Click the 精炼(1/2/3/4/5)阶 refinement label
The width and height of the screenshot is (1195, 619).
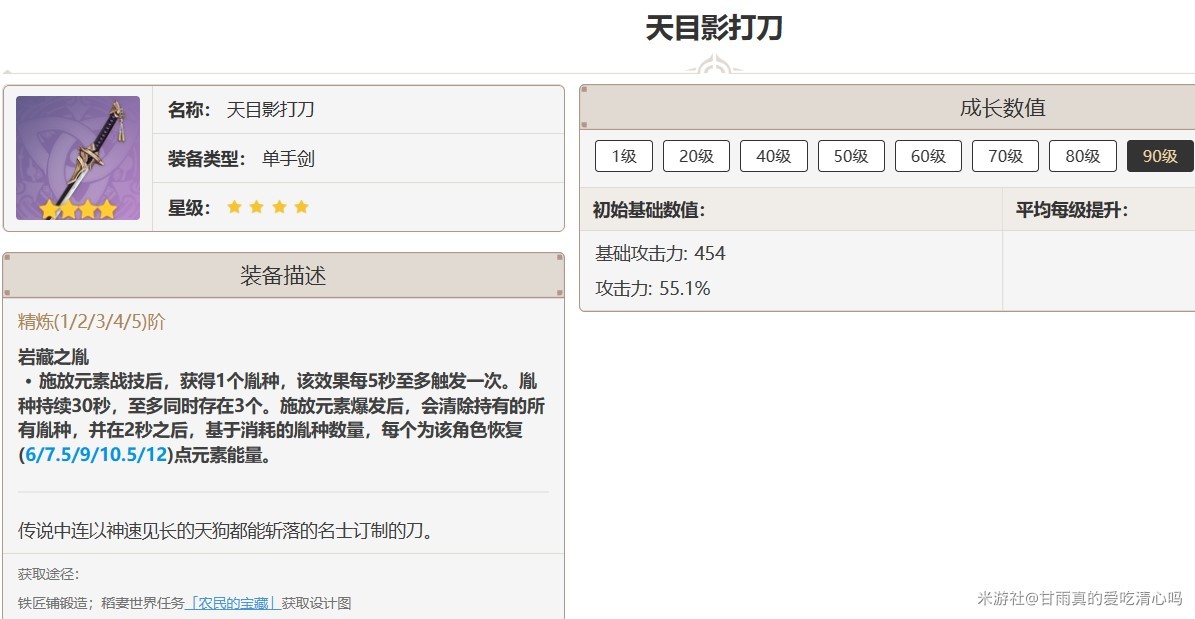coord(92,322)
